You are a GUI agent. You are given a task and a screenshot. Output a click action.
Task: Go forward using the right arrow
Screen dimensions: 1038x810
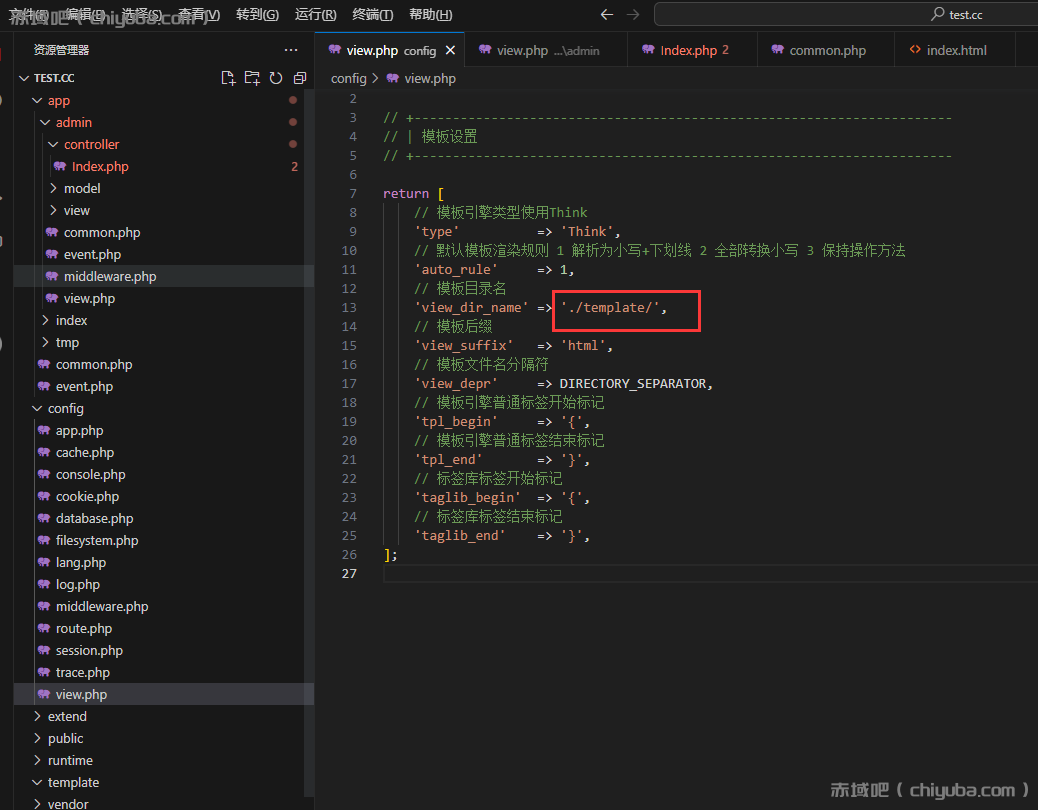coord(634,15)
